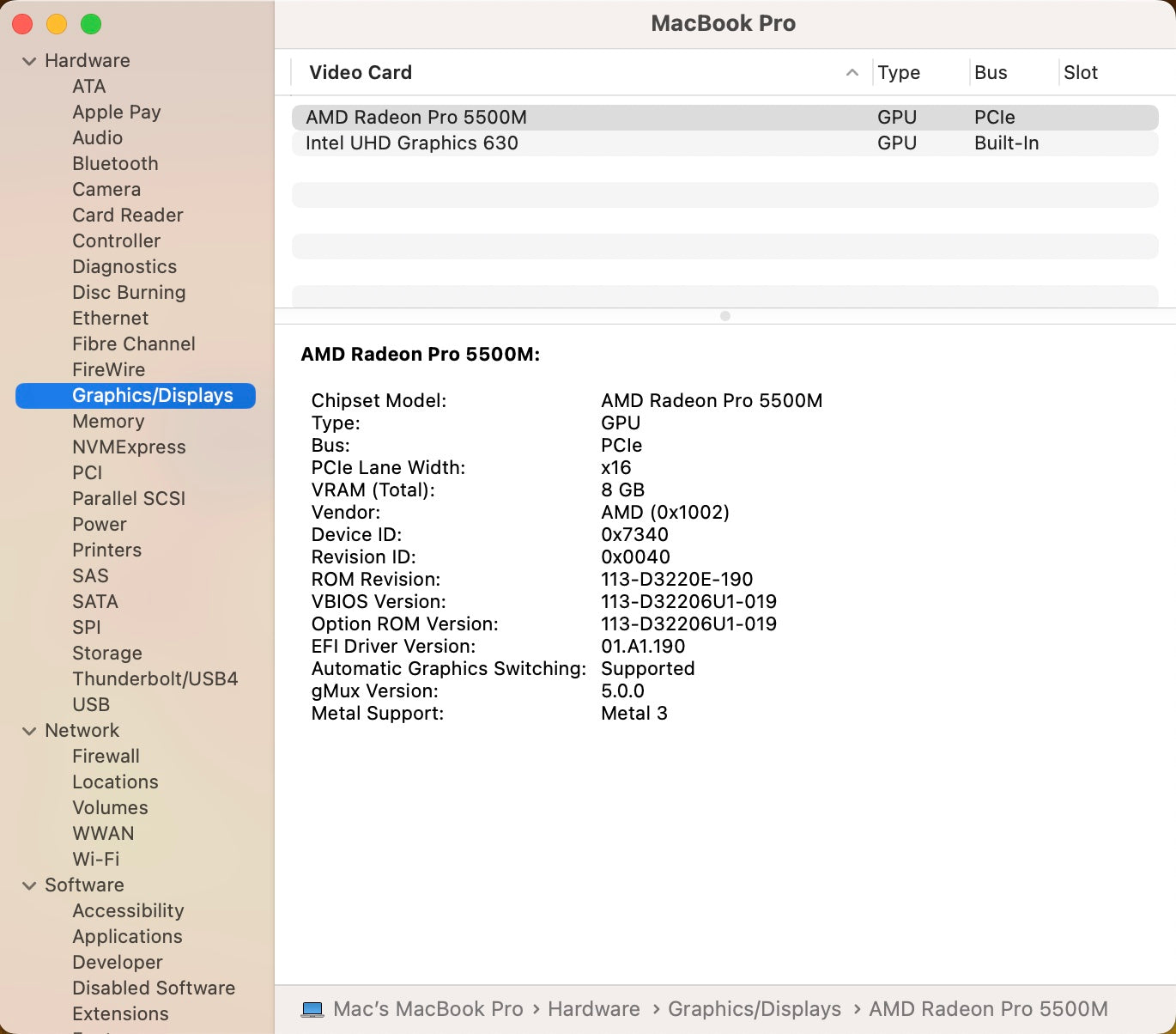Show Memory information
The height and width of the screenshot is (1034, 1176).
pyautogui.click(x=108, y=422)
